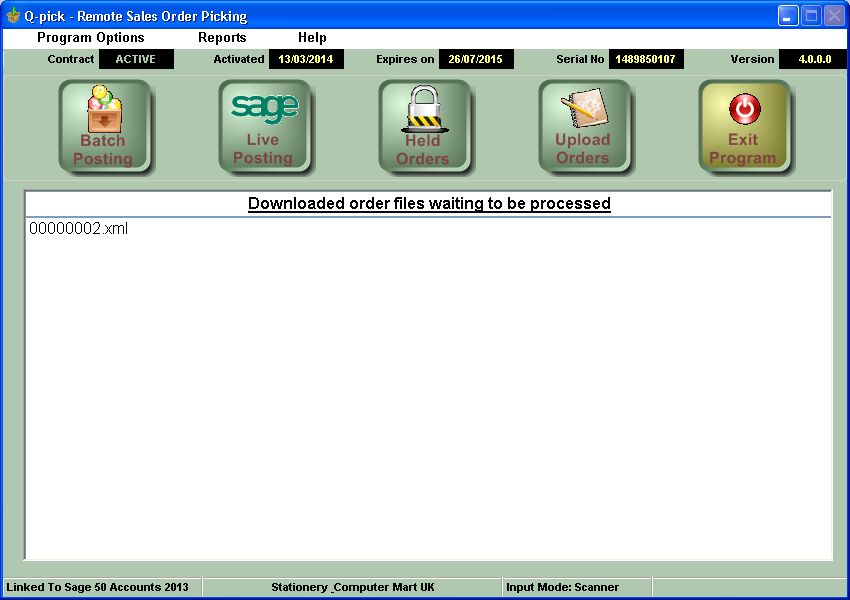Open Upload Orders
The height and width of the screenshot is (600, 850).
[x=584, y=127]
